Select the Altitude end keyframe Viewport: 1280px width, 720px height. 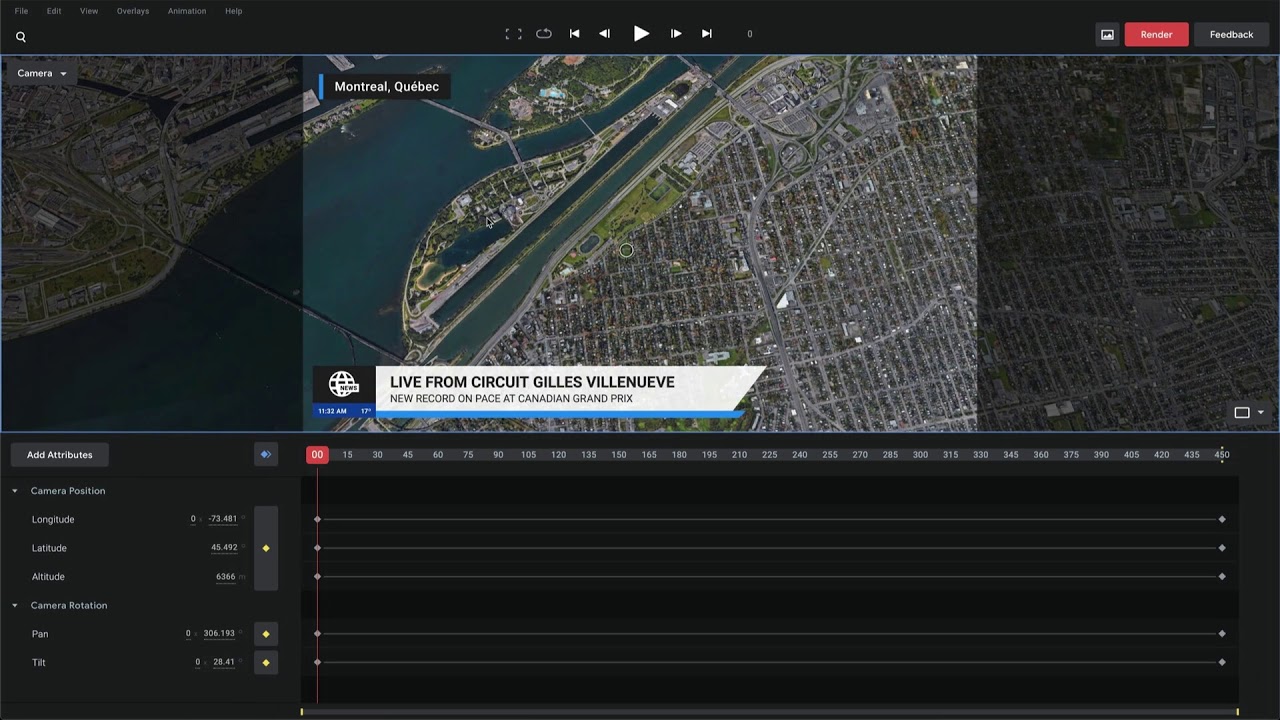coord(1222,577)
